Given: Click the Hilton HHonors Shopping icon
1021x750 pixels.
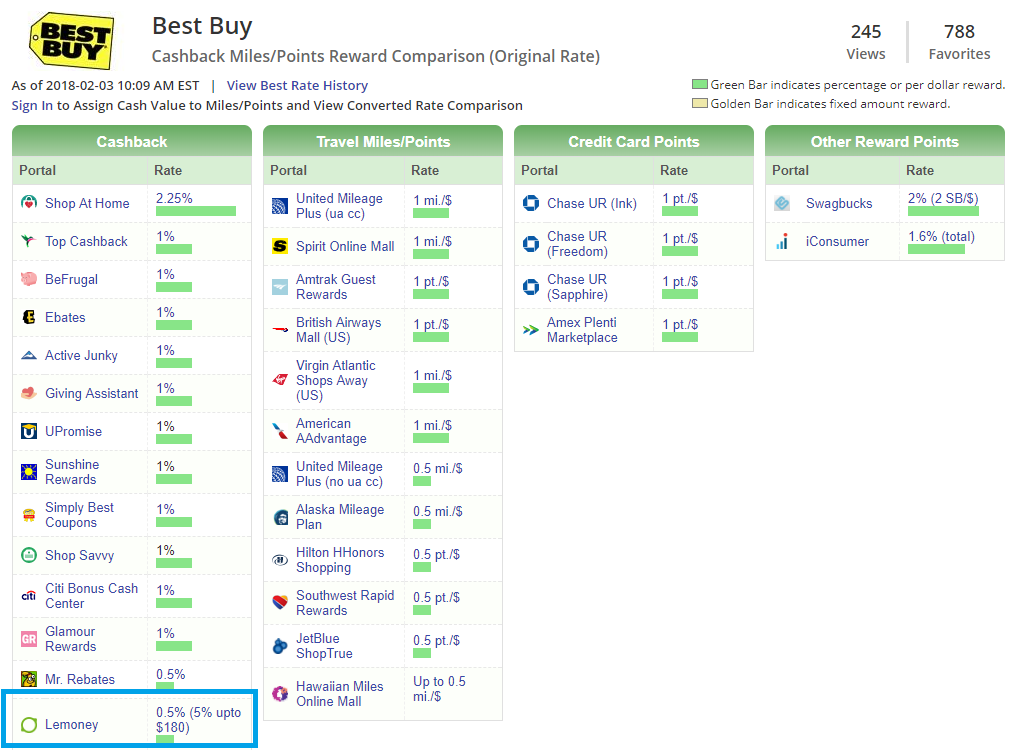Looking at the screenshot, I should (279, 560).
